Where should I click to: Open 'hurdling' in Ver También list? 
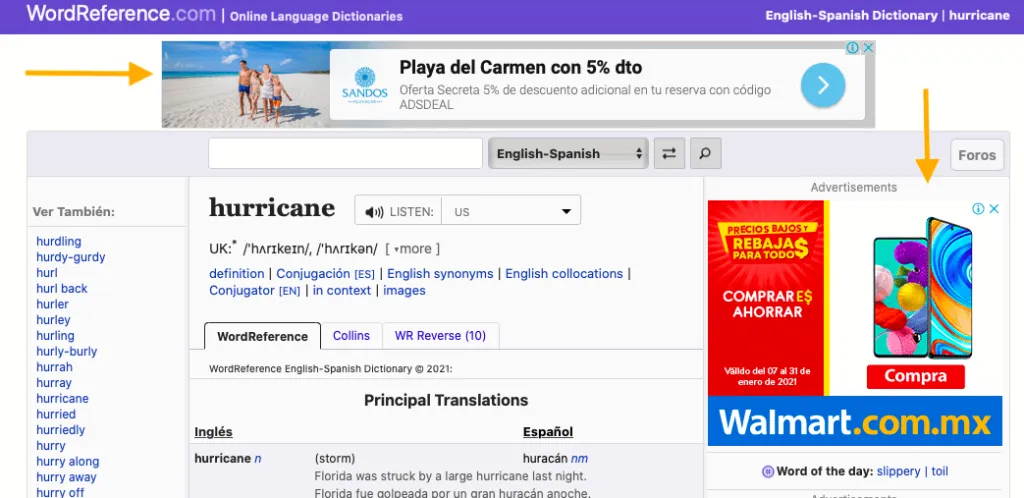[x=59, y=241]
